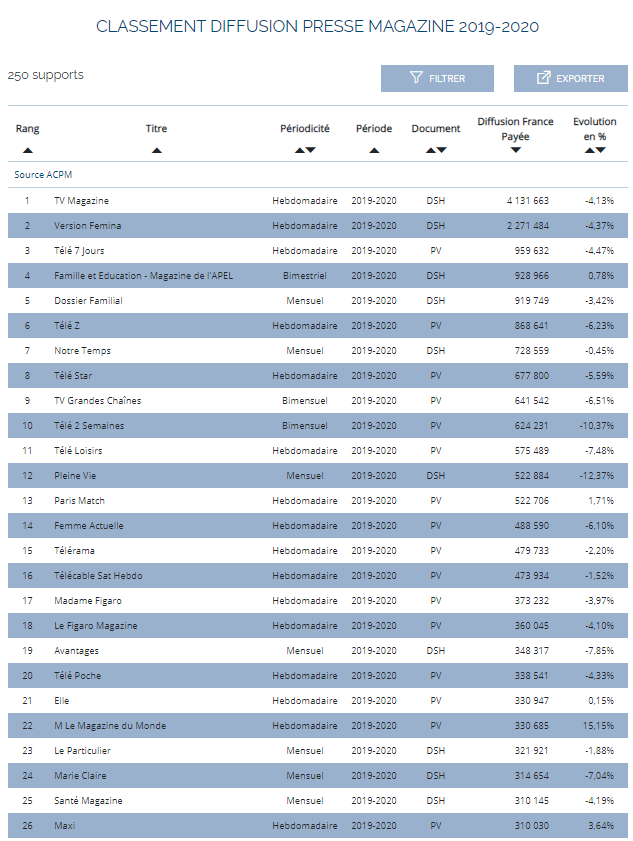The width and height of the screenshot is (633, 841).
Task: Open the Télérama entry
Action: pos(75,551)
